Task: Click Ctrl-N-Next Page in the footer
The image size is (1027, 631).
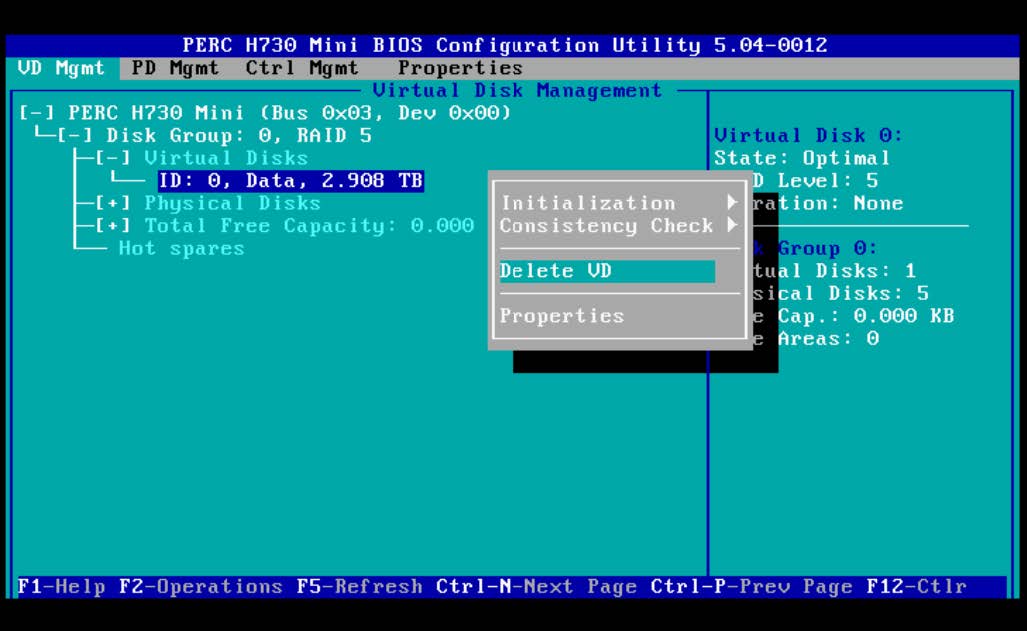Action: click(536, 586)
